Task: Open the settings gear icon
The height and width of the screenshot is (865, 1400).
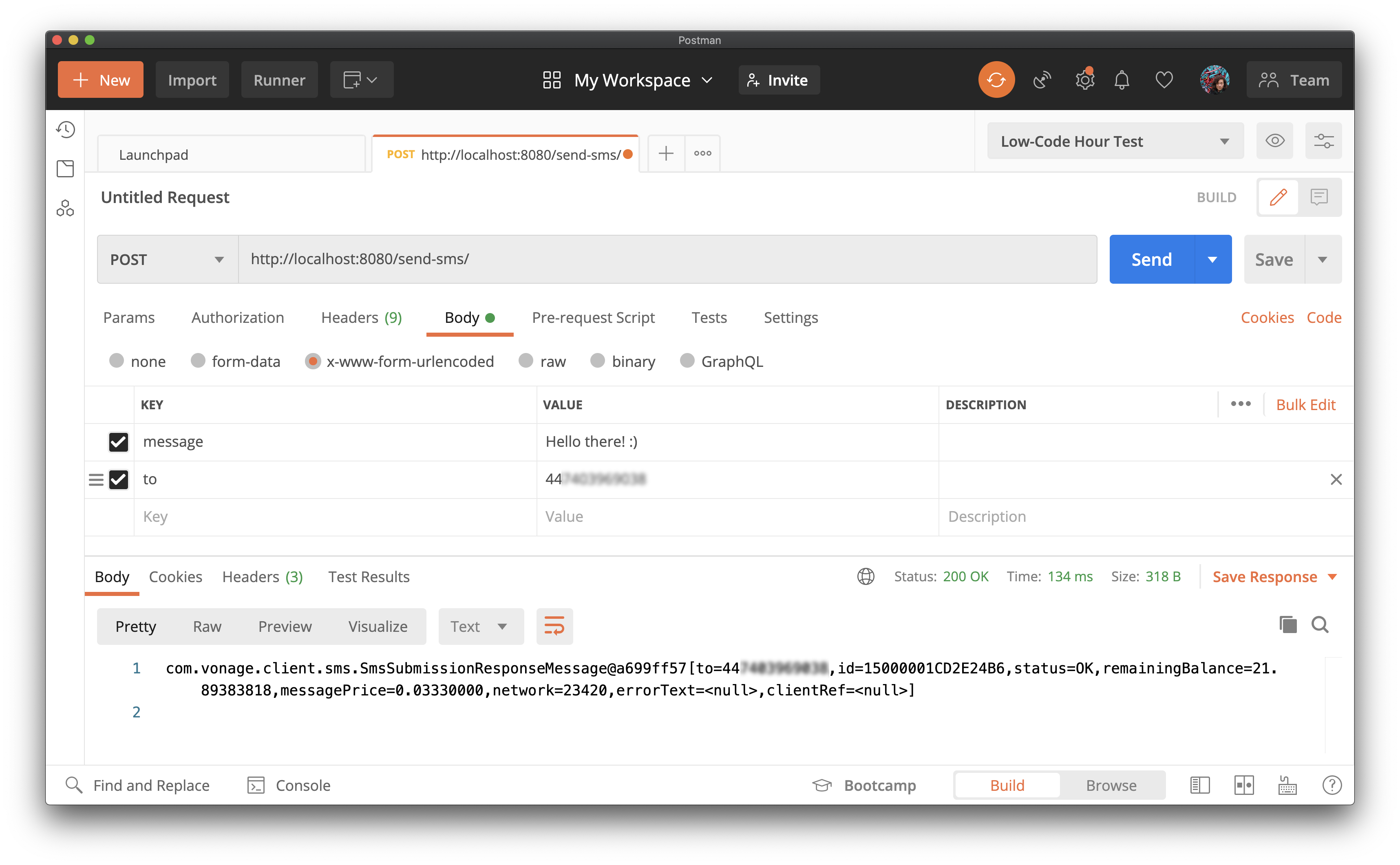Action: [1084, 79]
